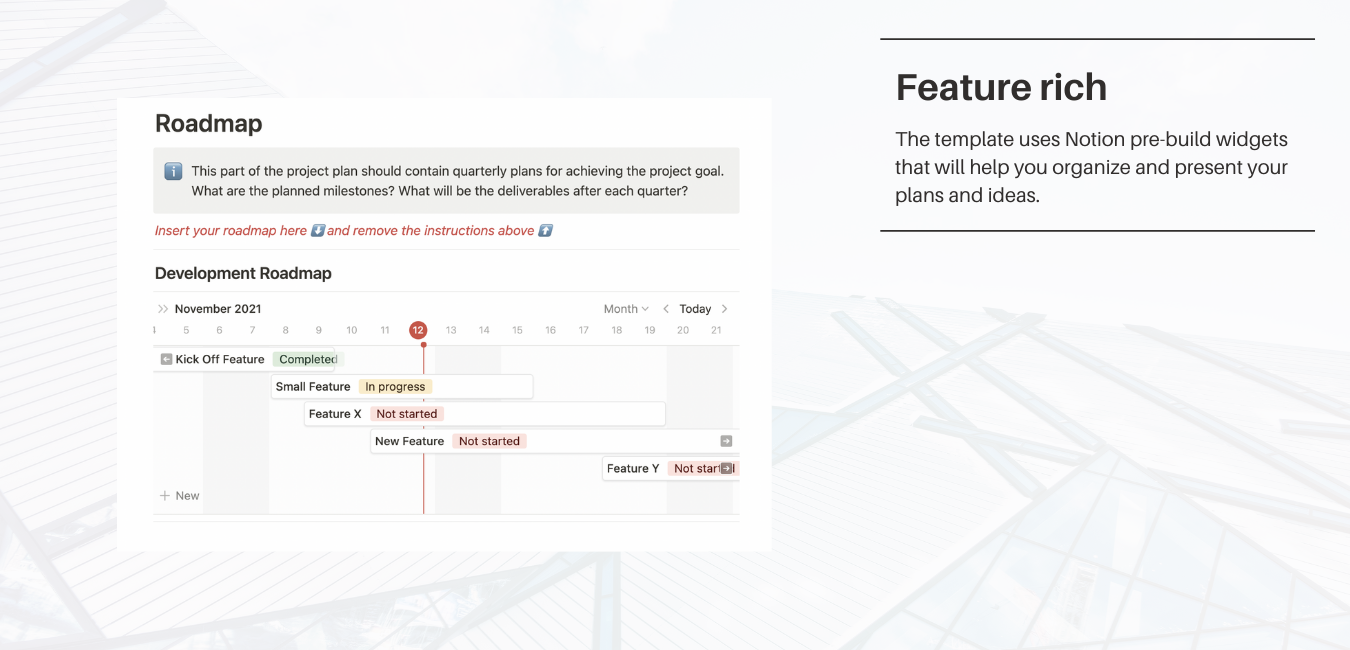Image resolution: width=1350 pixels, height=650 pixels.
Task: Click the info icon in the callout block
Action: (x=173, y=171)
